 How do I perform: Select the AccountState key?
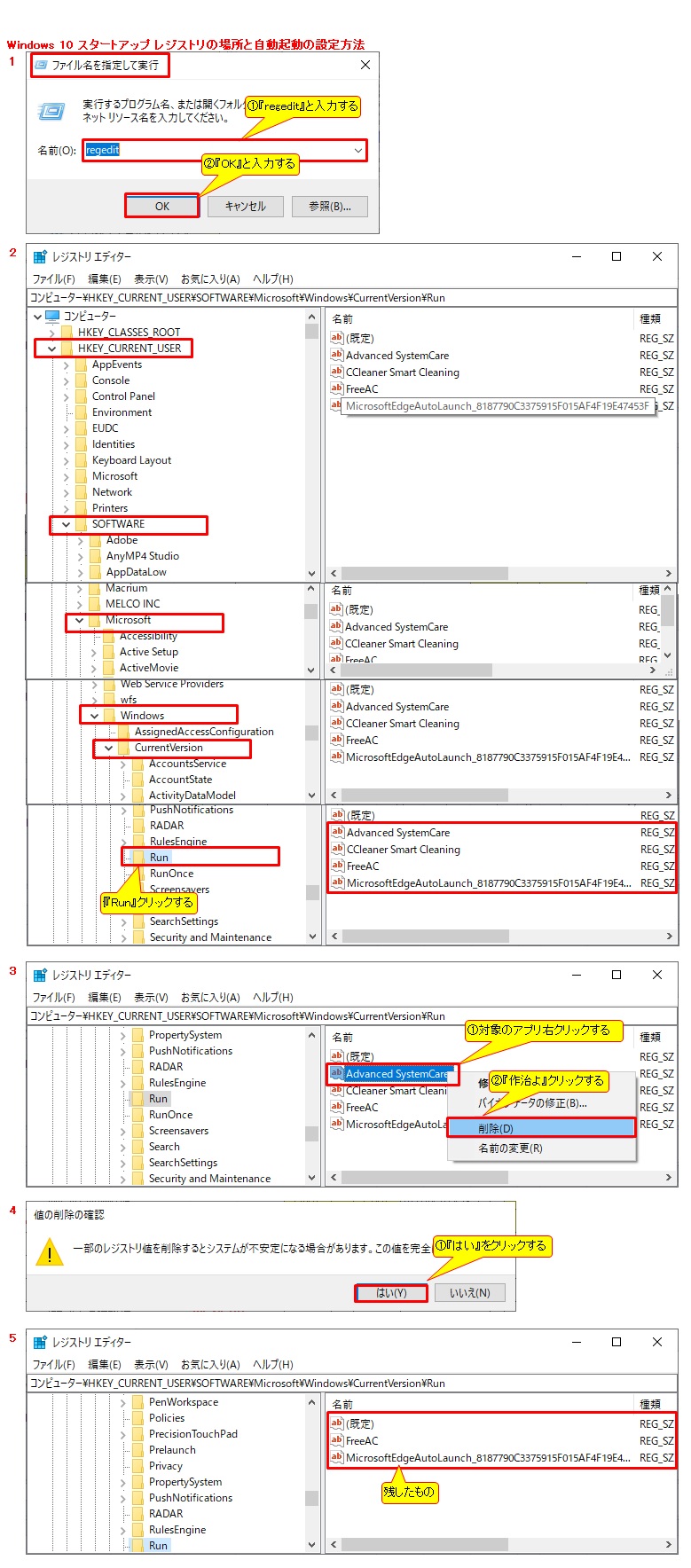[180, 780]
